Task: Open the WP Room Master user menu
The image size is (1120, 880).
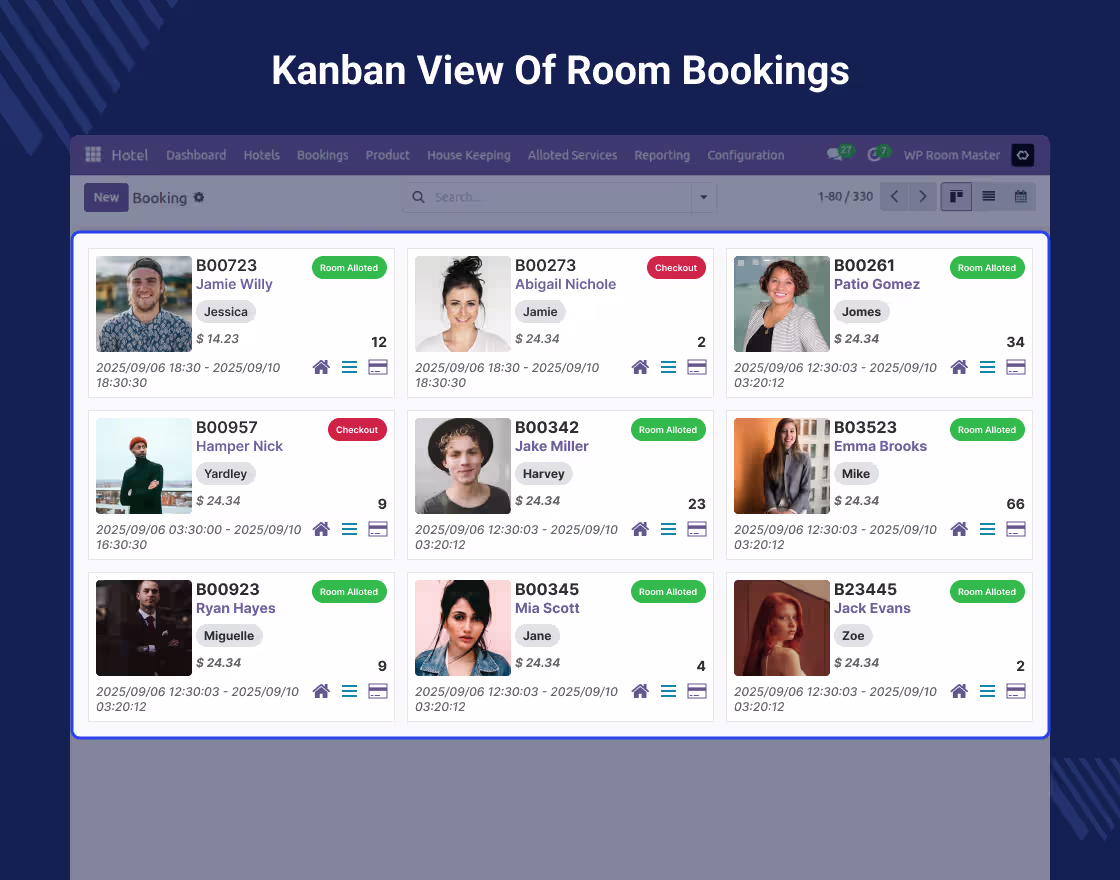Action: pos(951,155)
